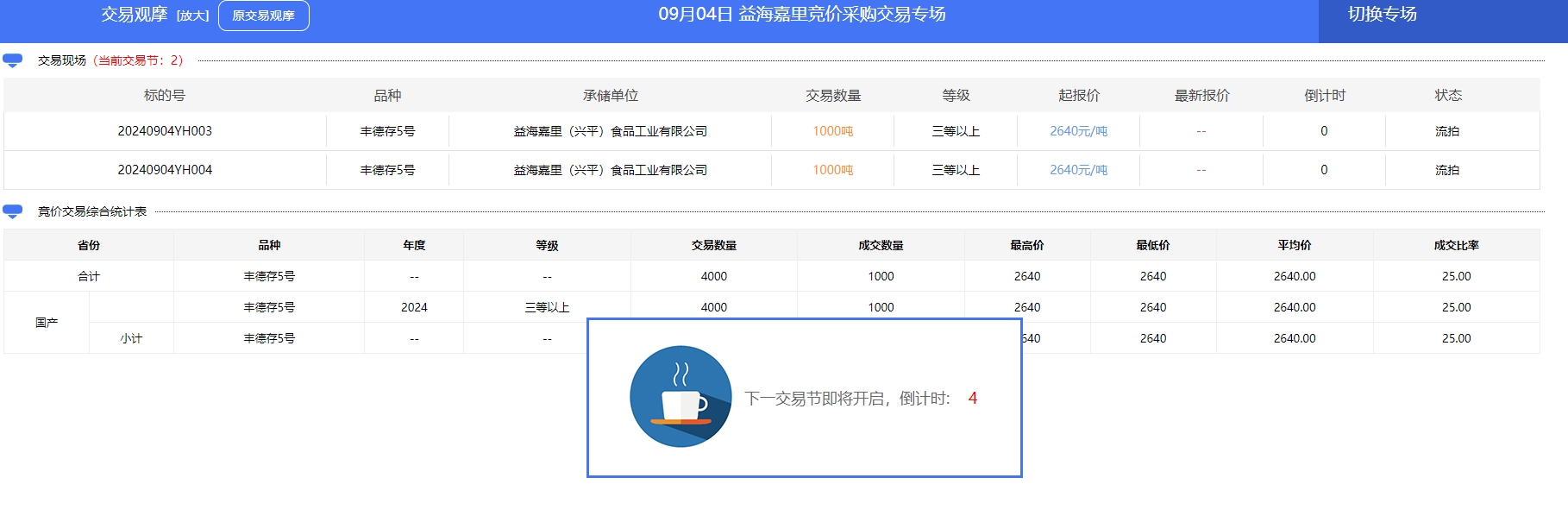Click the 国产 province cell
Image resolution: width=1568 pixels, height=522 pixels.
tap(47, 323)
